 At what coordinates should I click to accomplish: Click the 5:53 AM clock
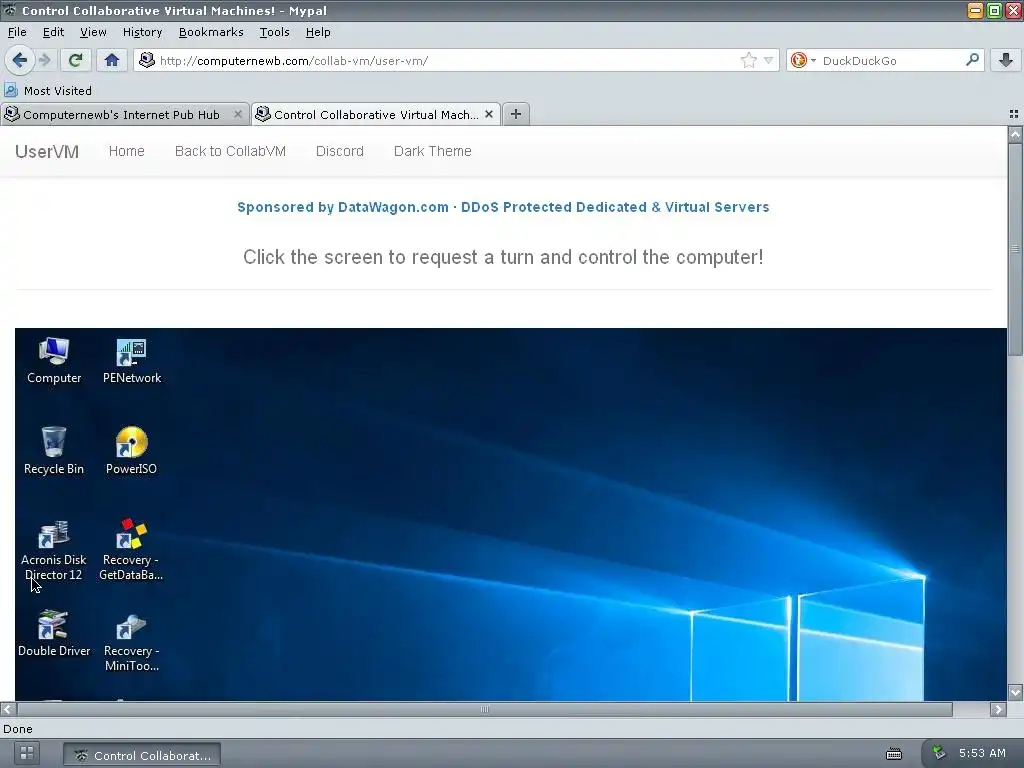click(982, 753)
